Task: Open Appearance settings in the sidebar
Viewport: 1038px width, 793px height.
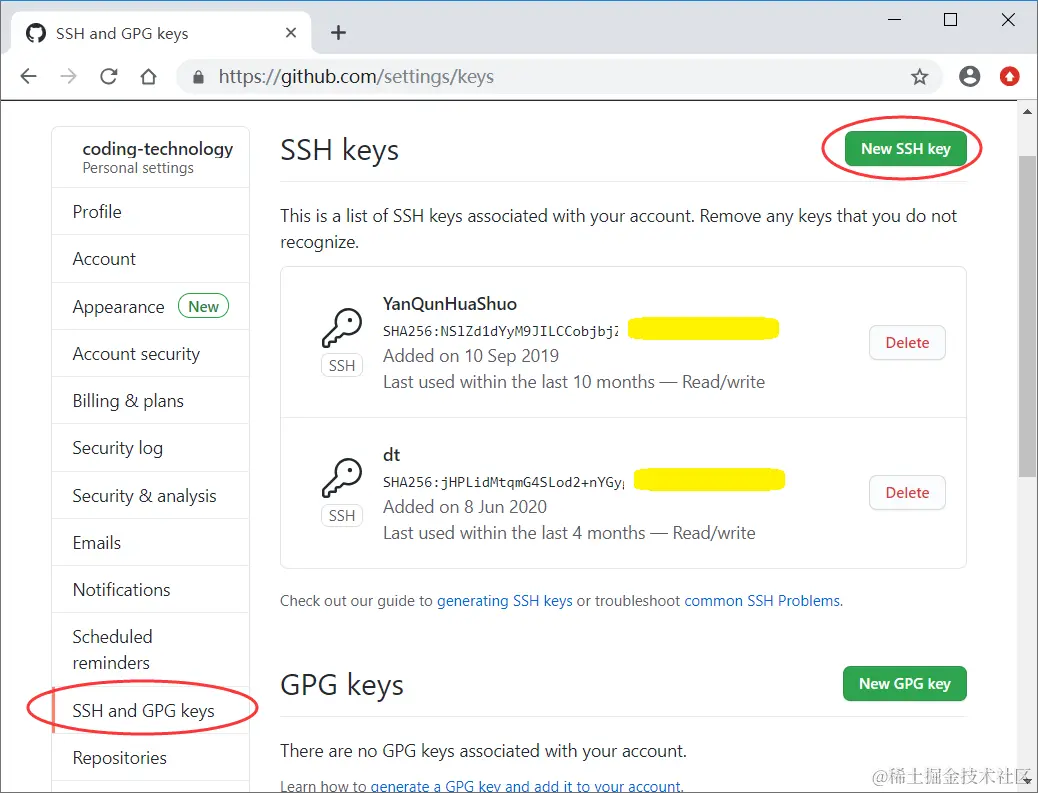Action: point(150,306)
